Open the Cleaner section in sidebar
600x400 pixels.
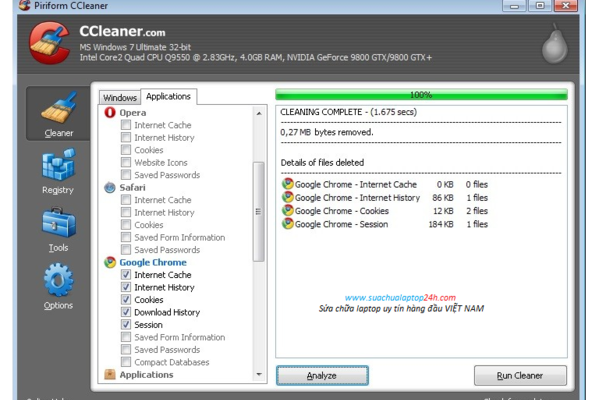[x=59, y=110]
